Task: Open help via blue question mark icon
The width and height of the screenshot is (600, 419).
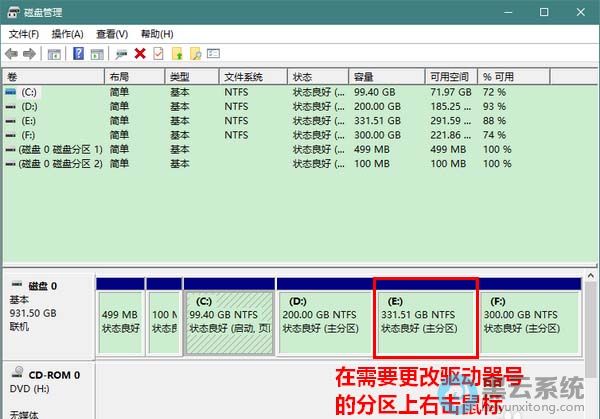Action: (78, 54)
